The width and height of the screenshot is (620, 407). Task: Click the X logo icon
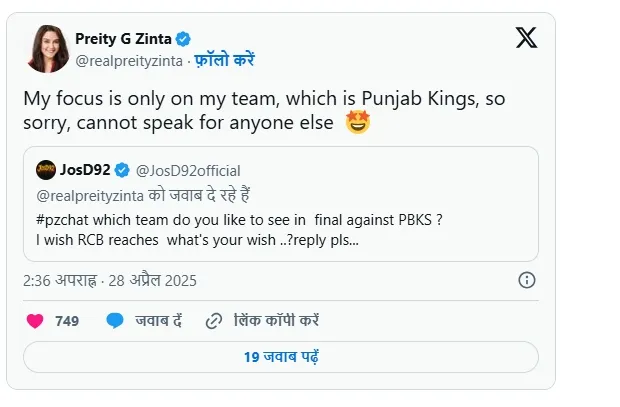(x=526, y=38)
